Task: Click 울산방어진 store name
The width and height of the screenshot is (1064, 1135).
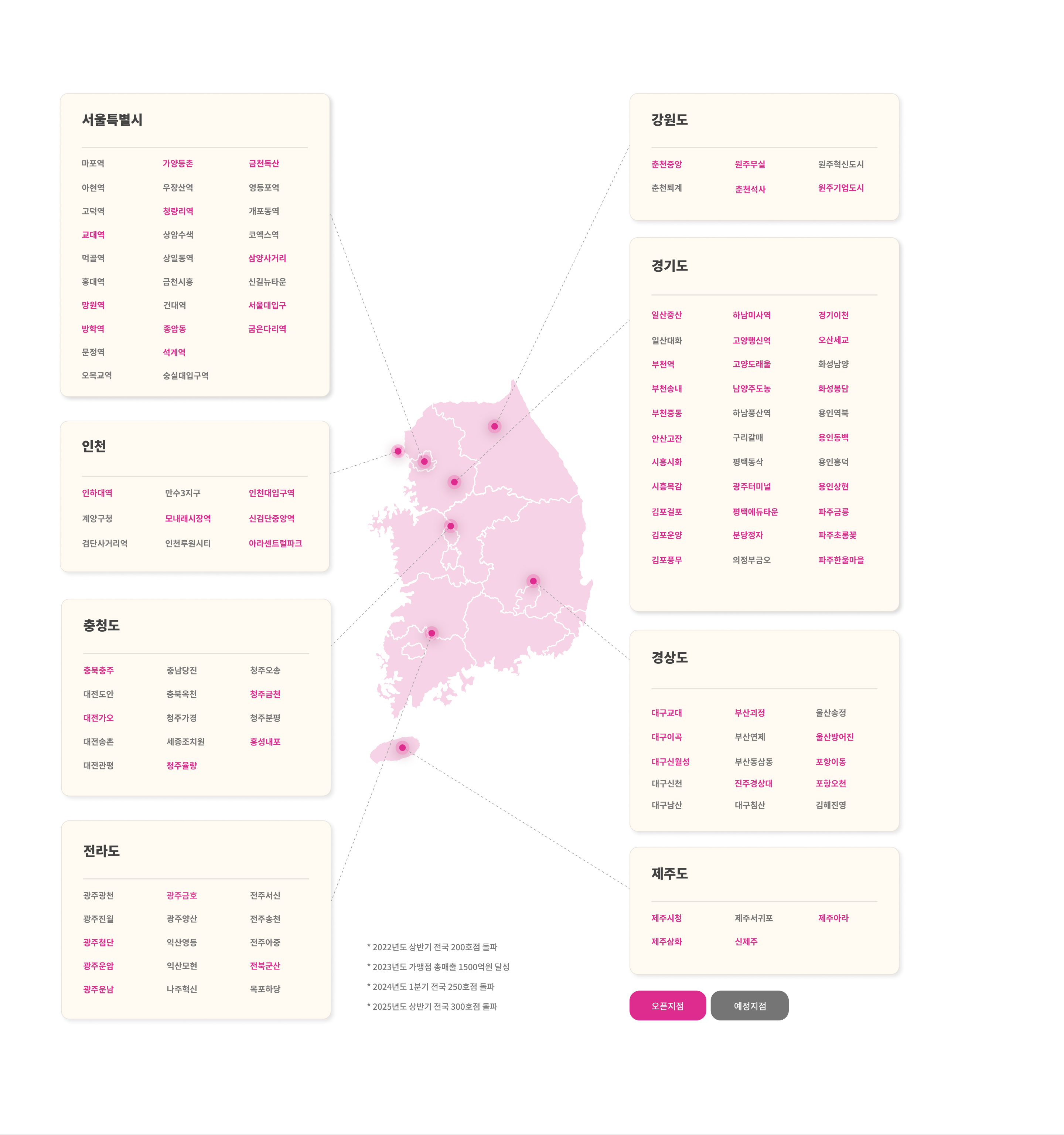Action: pos(835,737)
